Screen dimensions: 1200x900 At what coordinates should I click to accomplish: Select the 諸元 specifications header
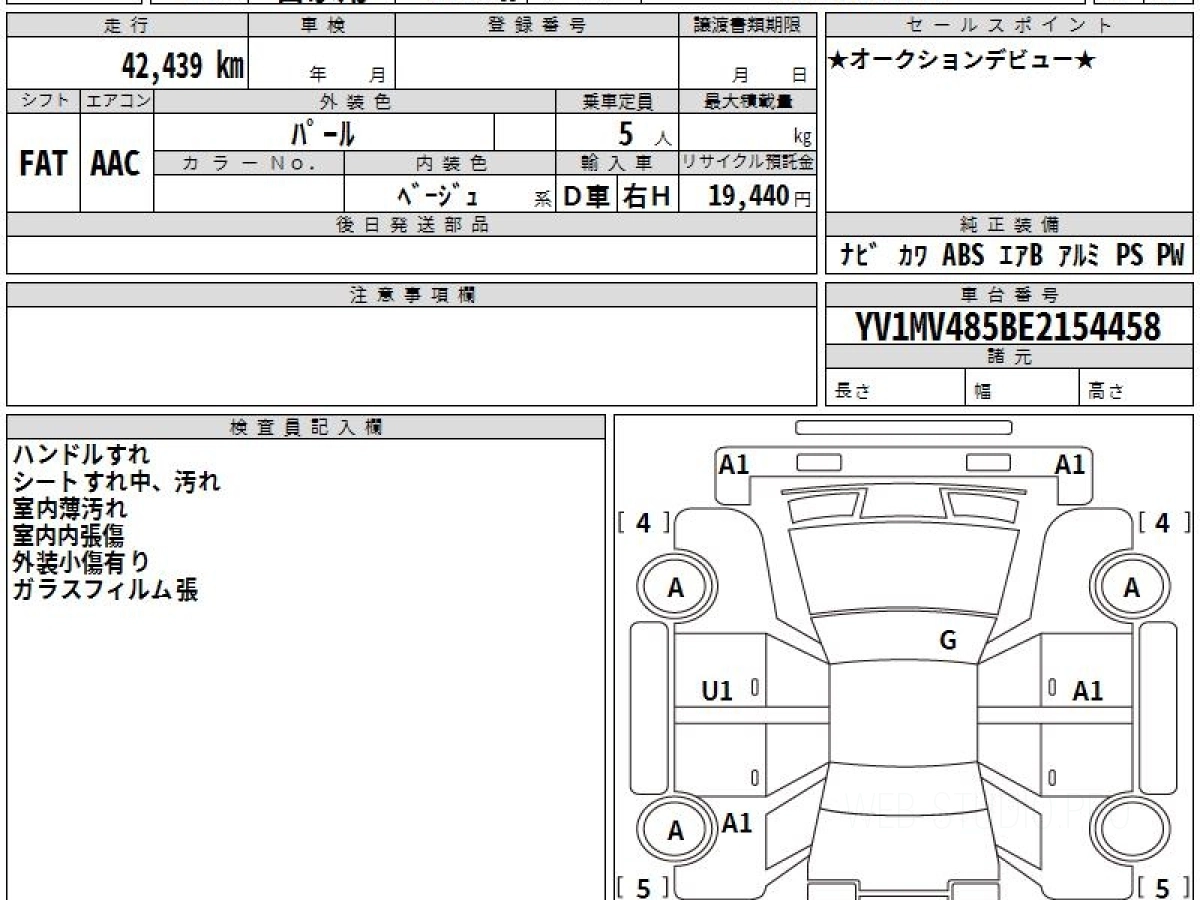click(x=1009, y=357)
